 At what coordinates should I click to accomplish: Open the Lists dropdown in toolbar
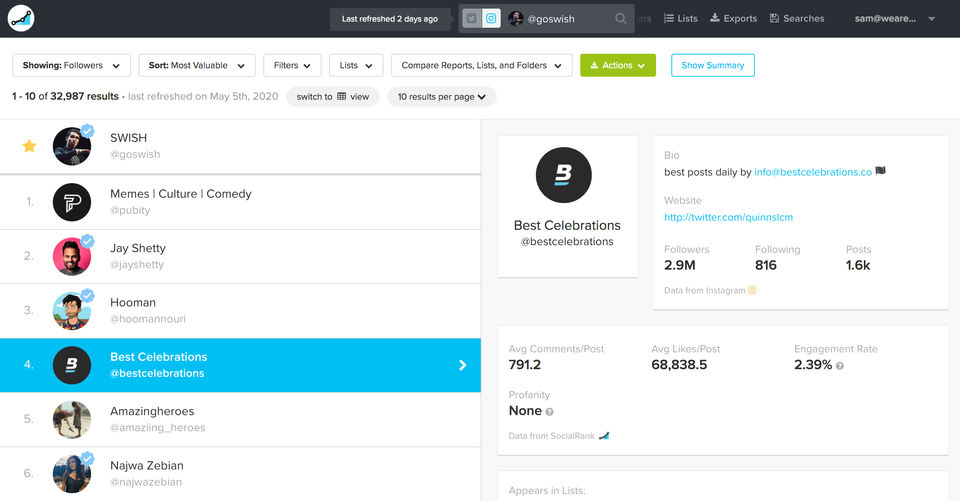pos(356,66)
